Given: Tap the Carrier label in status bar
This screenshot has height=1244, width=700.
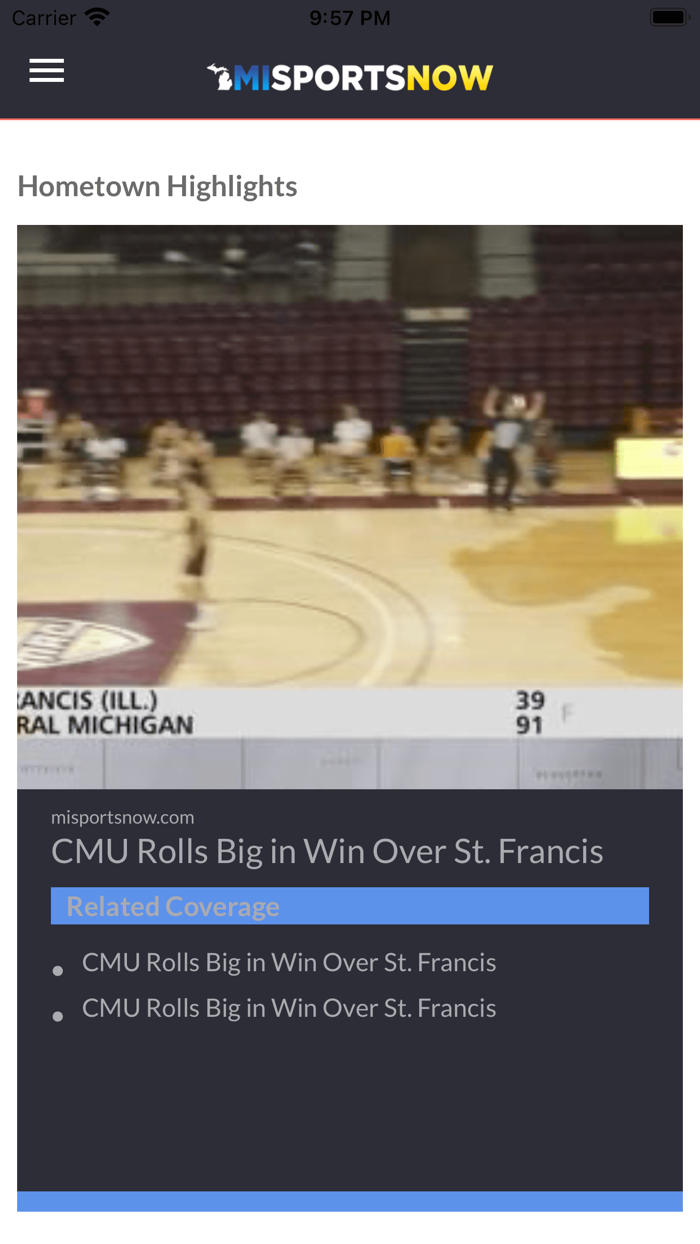Looking at the screenshot, I should click(44, 18).
